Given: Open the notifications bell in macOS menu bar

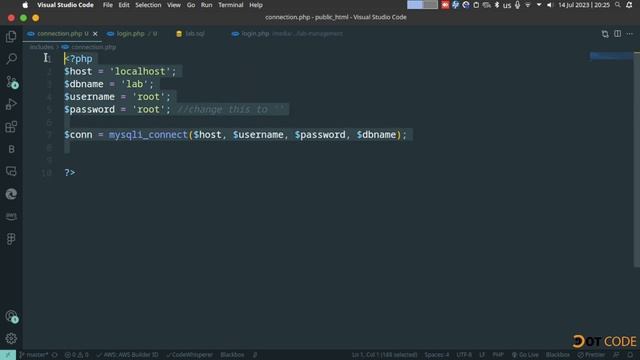Looking at the screenshot, I should tap(629, 5).
